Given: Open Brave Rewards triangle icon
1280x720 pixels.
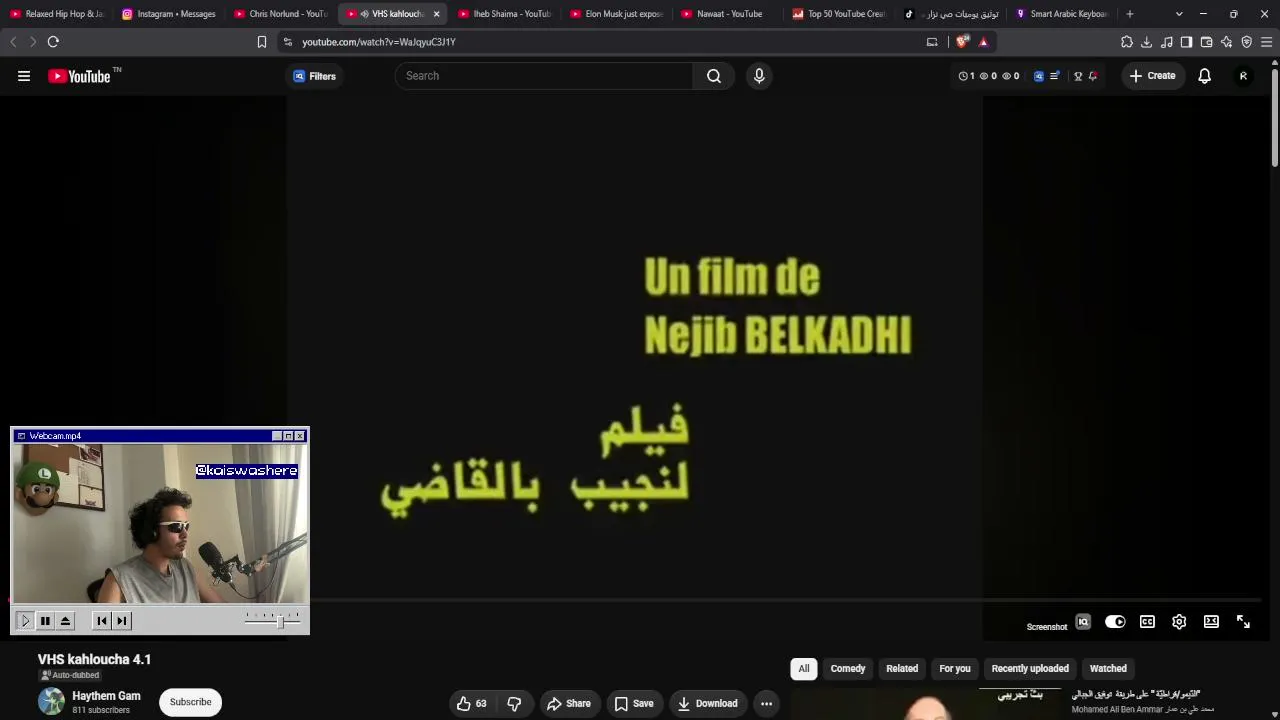Looking at the screenshot, I should (983, 42).
